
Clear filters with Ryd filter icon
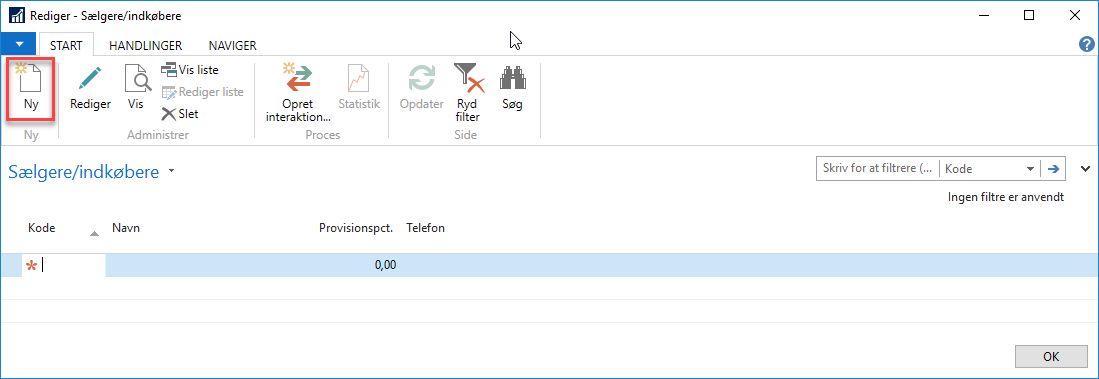click(469, 78)
